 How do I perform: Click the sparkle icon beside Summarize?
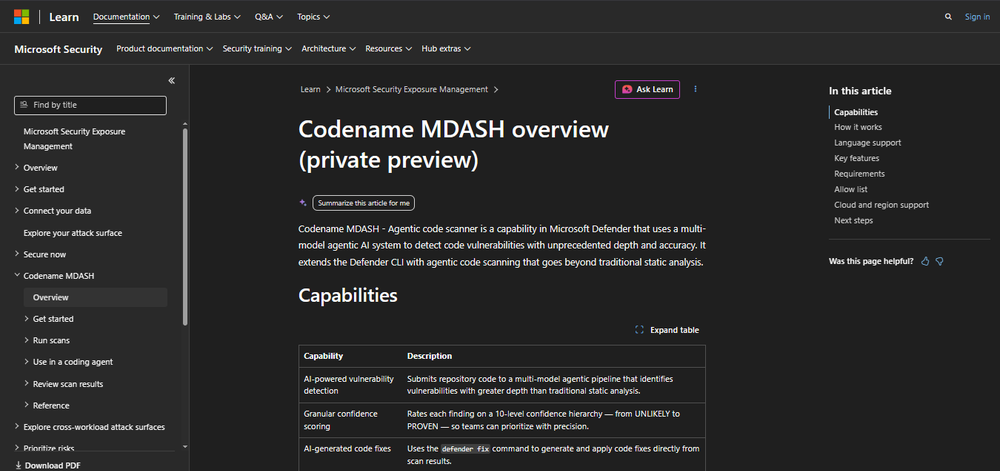[x=304, y=203]
